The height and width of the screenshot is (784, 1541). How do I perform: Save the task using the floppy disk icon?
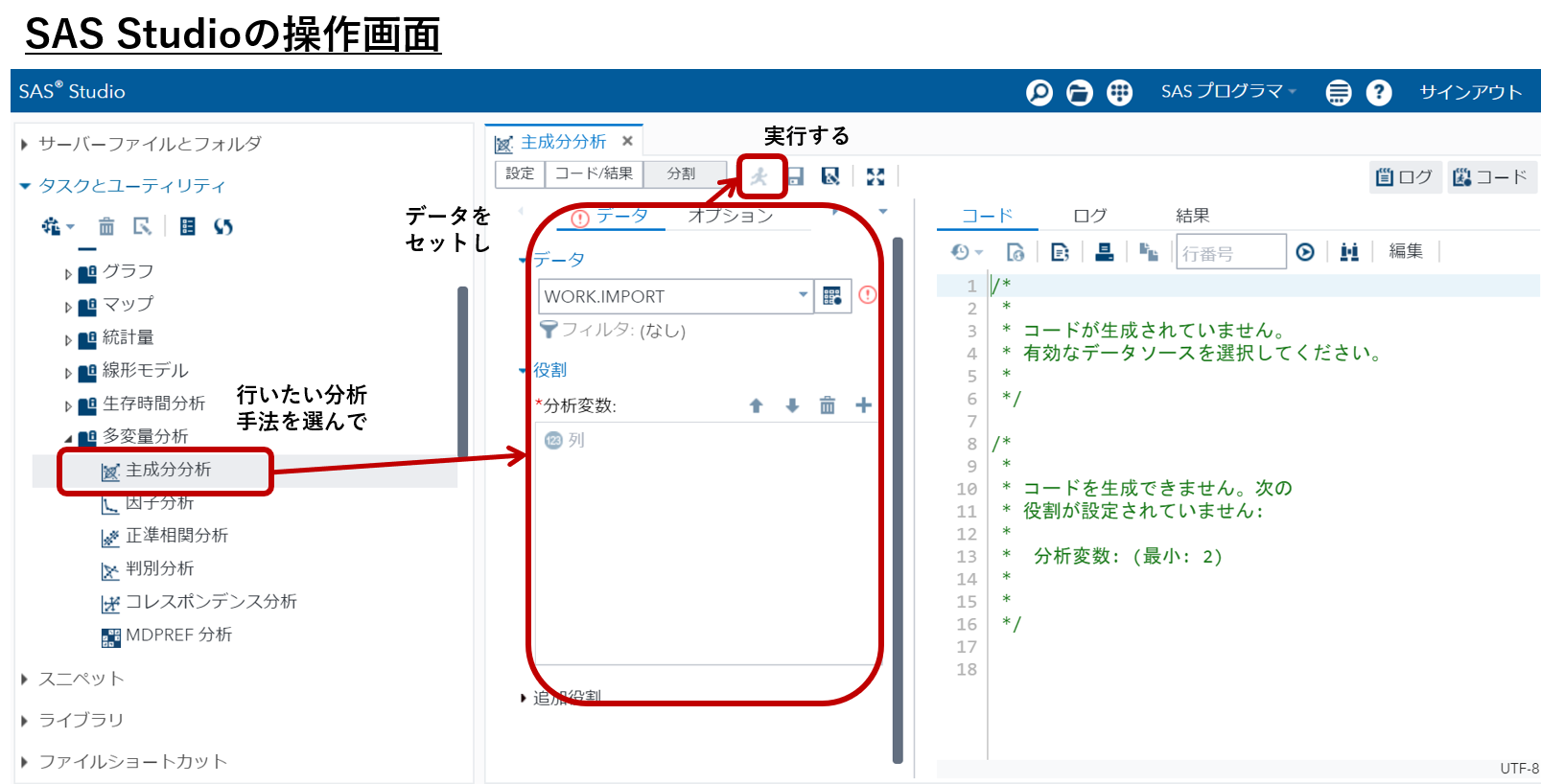coord(795,176)
